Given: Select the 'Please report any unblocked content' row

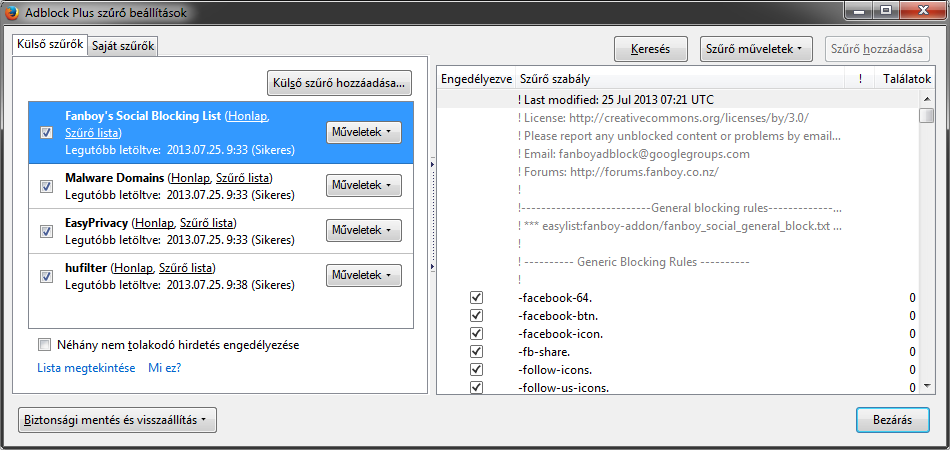Looking at the screenshot, I should pyautogui.click(x=677, y=136).
